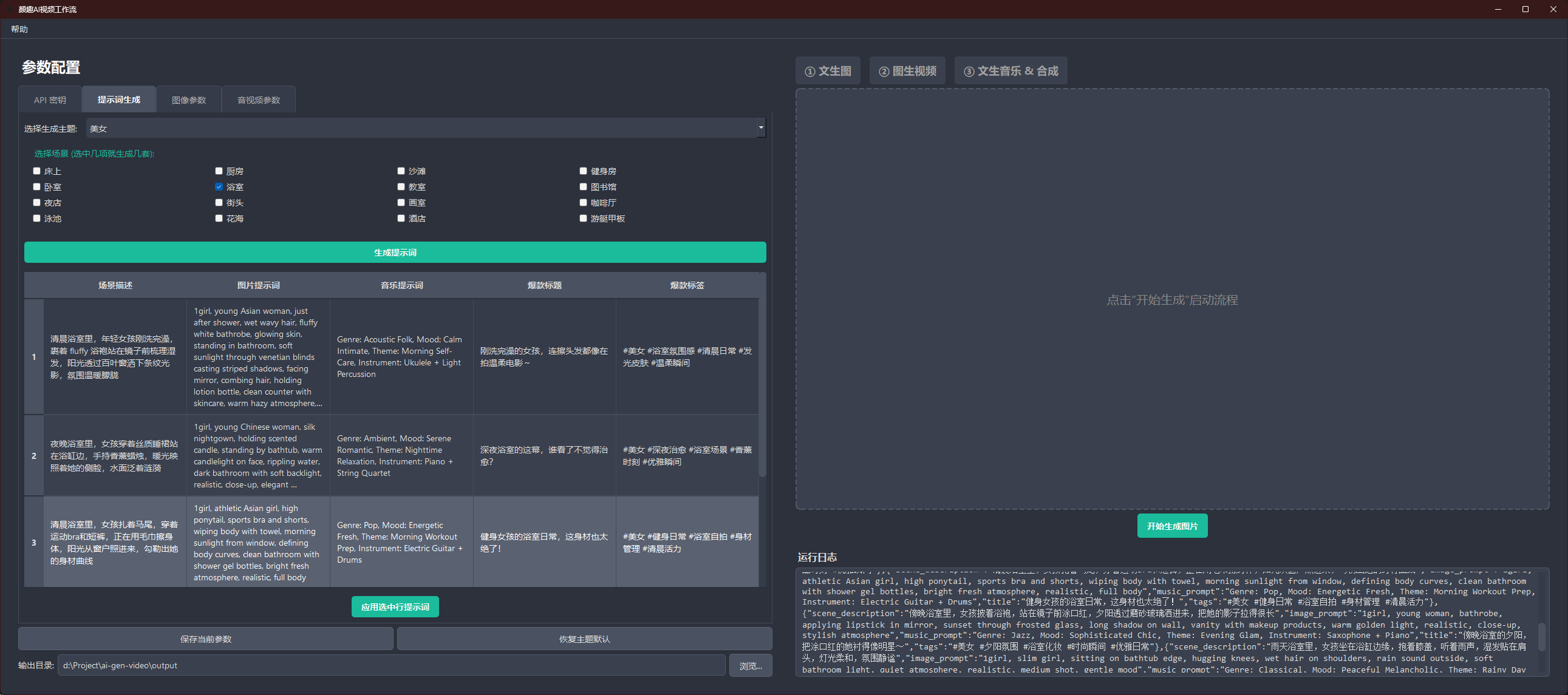Check the 夜店 scene checkbox

tap(37, 203)
